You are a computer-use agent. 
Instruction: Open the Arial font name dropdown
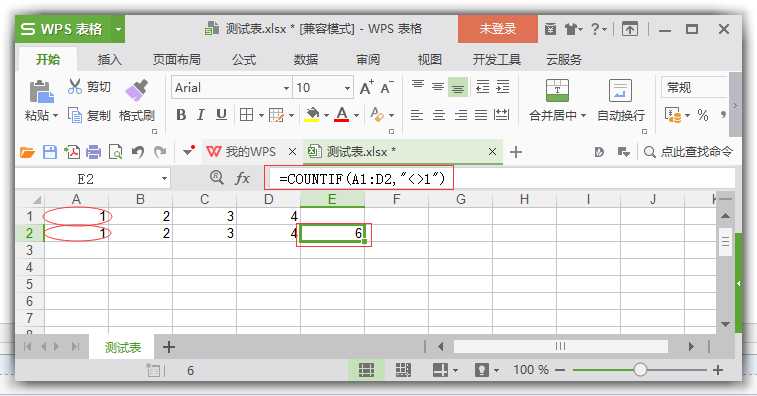click(286, 88)
